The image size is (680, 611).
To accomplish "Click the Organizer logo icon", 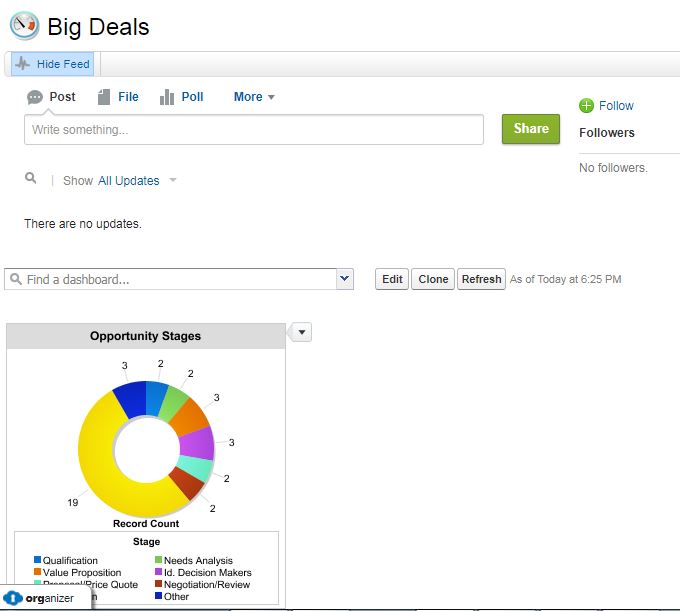I will (x=14, y=598).
